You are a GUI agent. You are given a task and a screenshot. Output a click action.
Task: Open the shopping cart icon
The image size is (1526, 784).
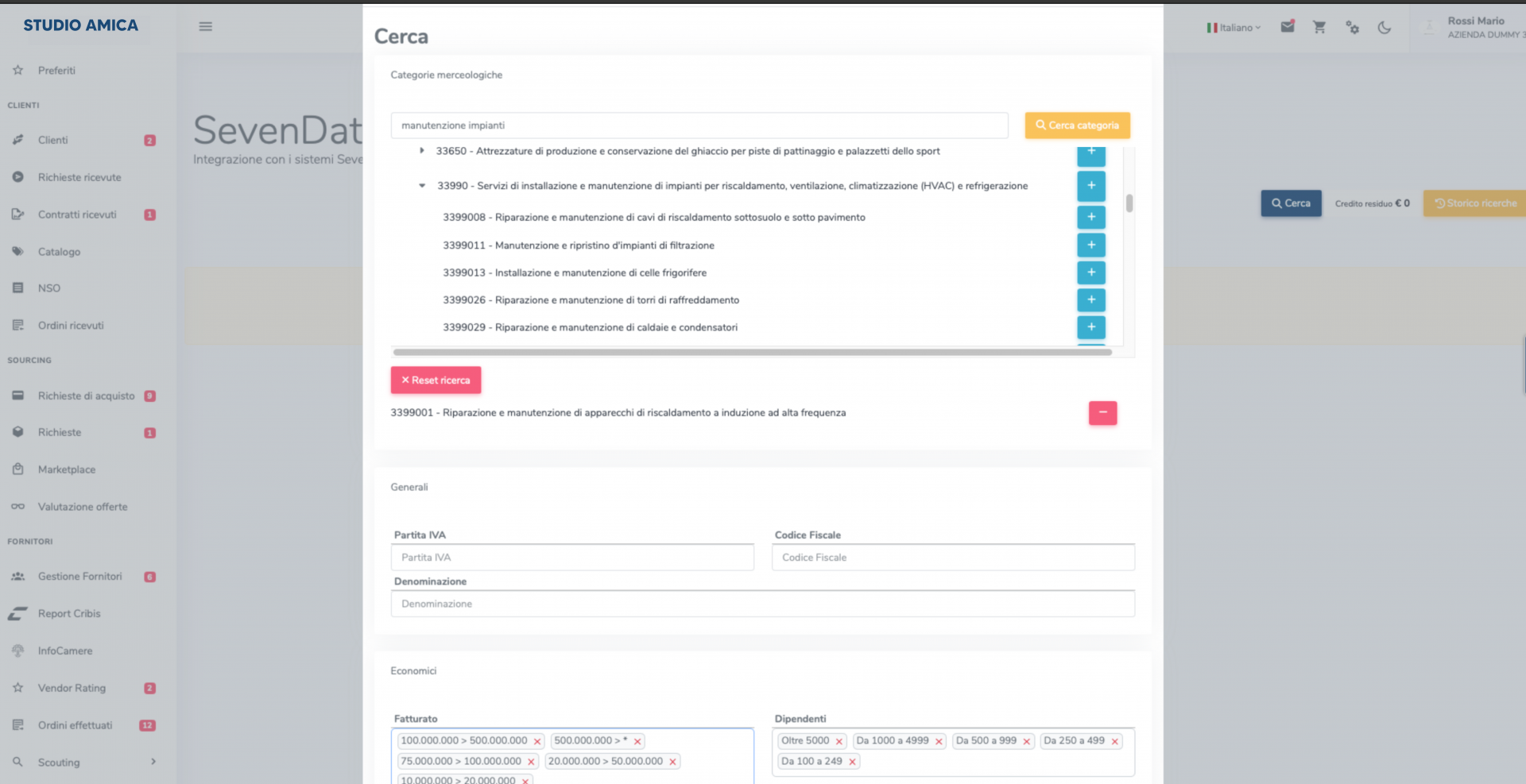click(1319, 27)
